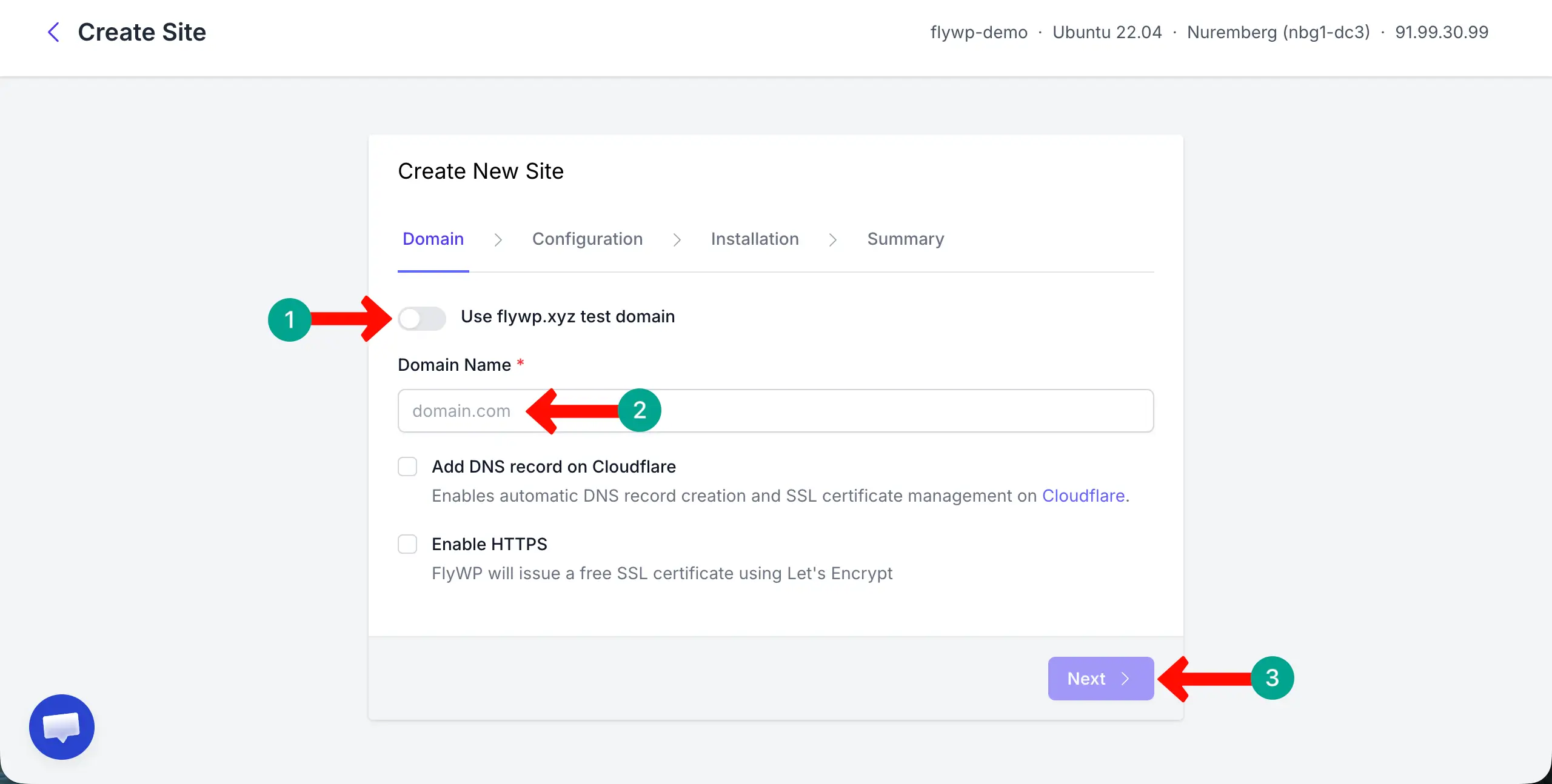Image resolution: width=1552 pixels, height=784 pixels.
Task: Select the Domain tab
Action: click(x=433, y=239)
